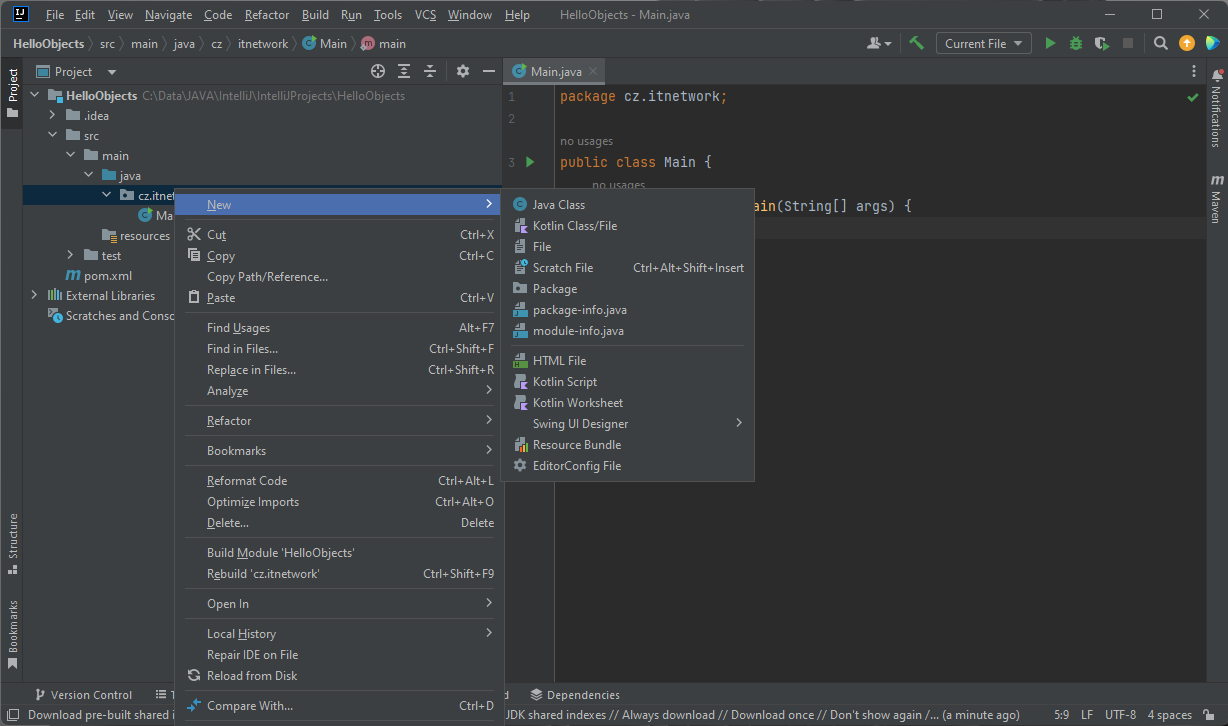Collapse the main folder node

point(71,155)
